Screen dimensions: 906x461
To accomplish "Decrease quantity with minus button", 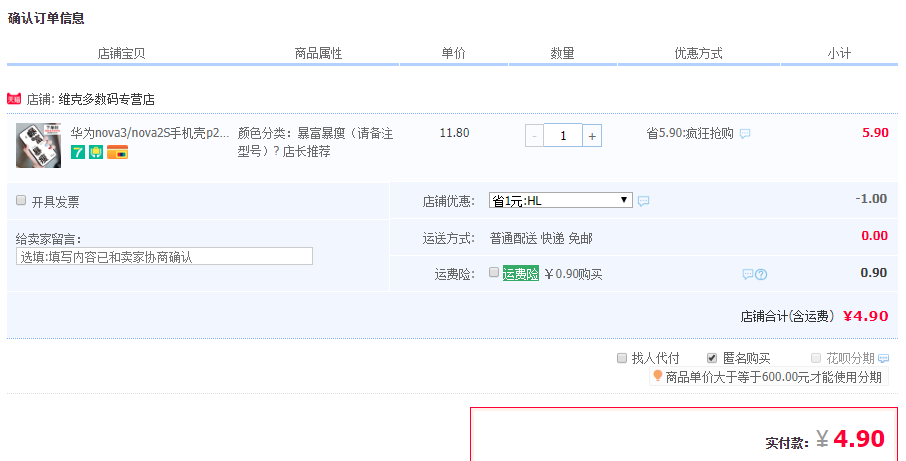I will (x=534, y=136).
